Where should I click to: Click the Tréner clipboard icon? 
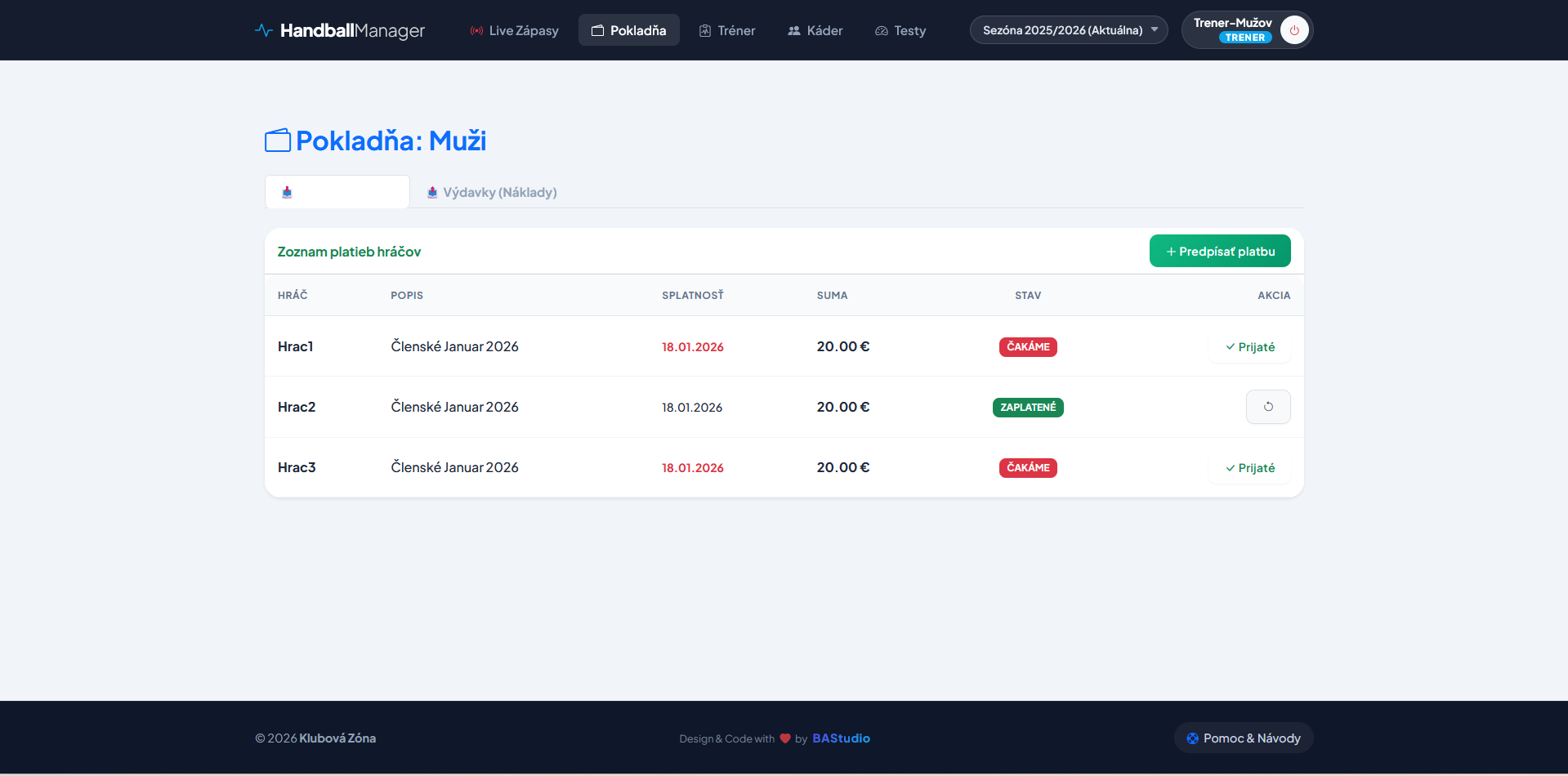[704, 31]
